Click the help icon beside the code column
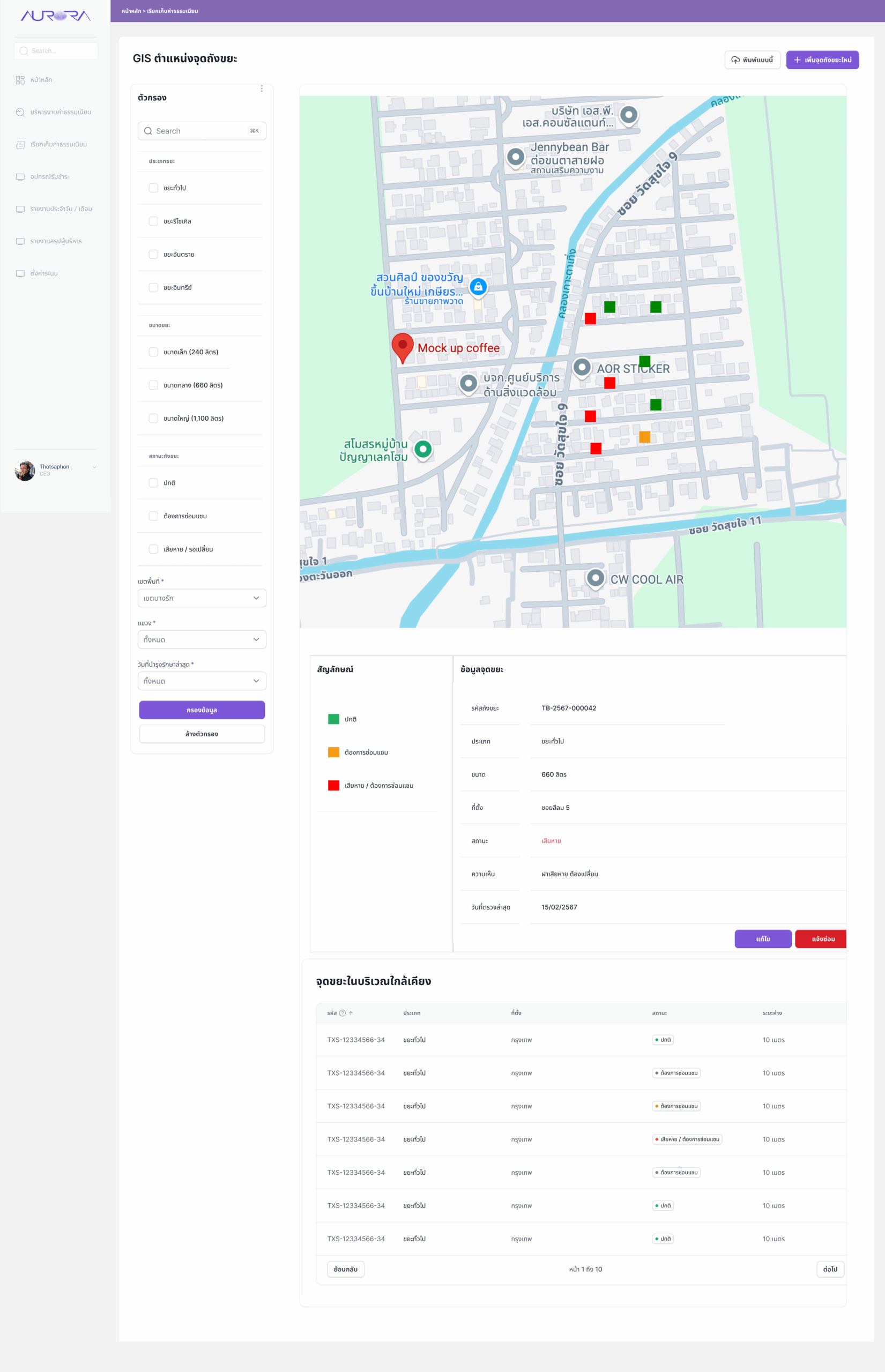The image size is (885, 1372). (x=343, y=1013)
